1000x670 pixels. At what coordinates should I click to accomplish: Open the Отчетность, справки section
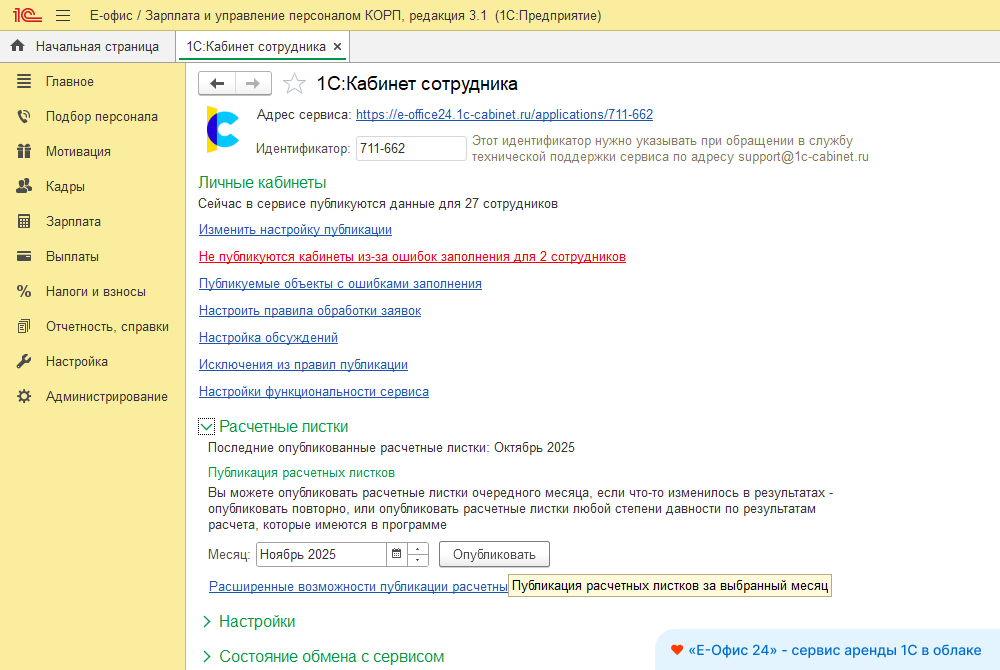(x=107, y=327)
